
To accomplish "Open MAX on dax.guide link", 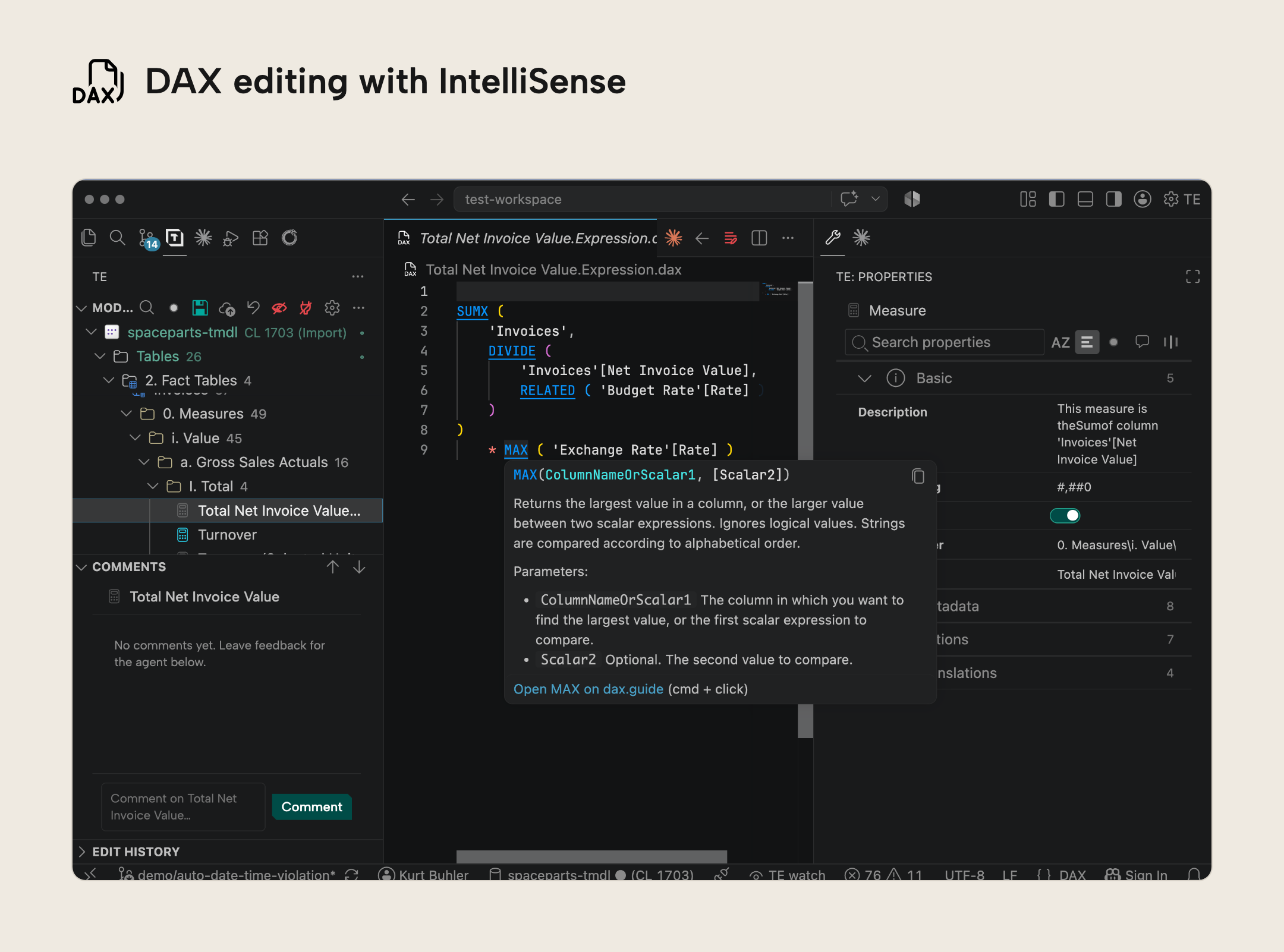I will coord(588,689).
